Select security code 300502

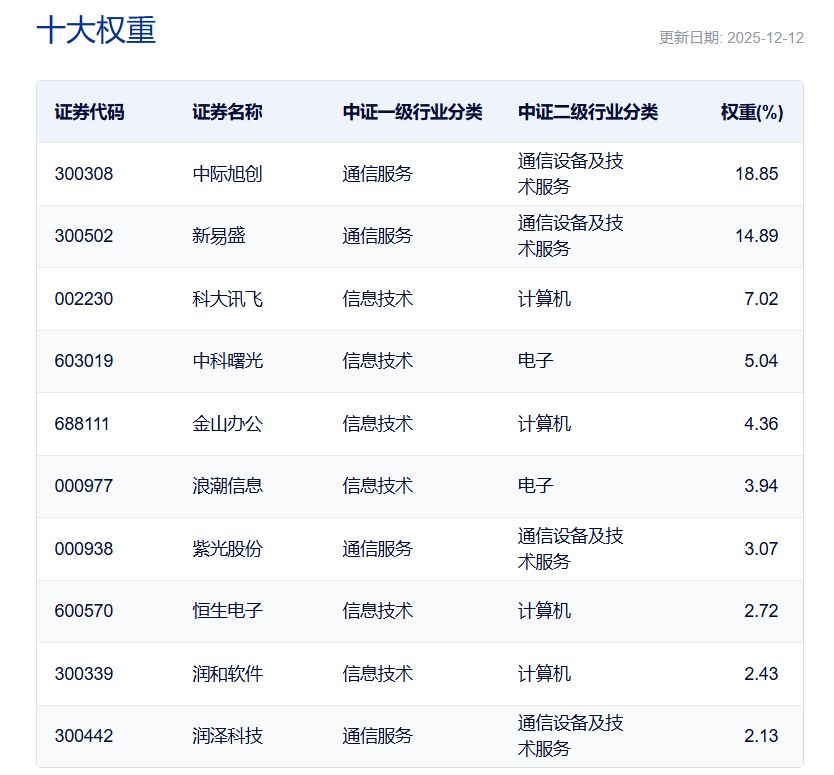coord(84,236)
